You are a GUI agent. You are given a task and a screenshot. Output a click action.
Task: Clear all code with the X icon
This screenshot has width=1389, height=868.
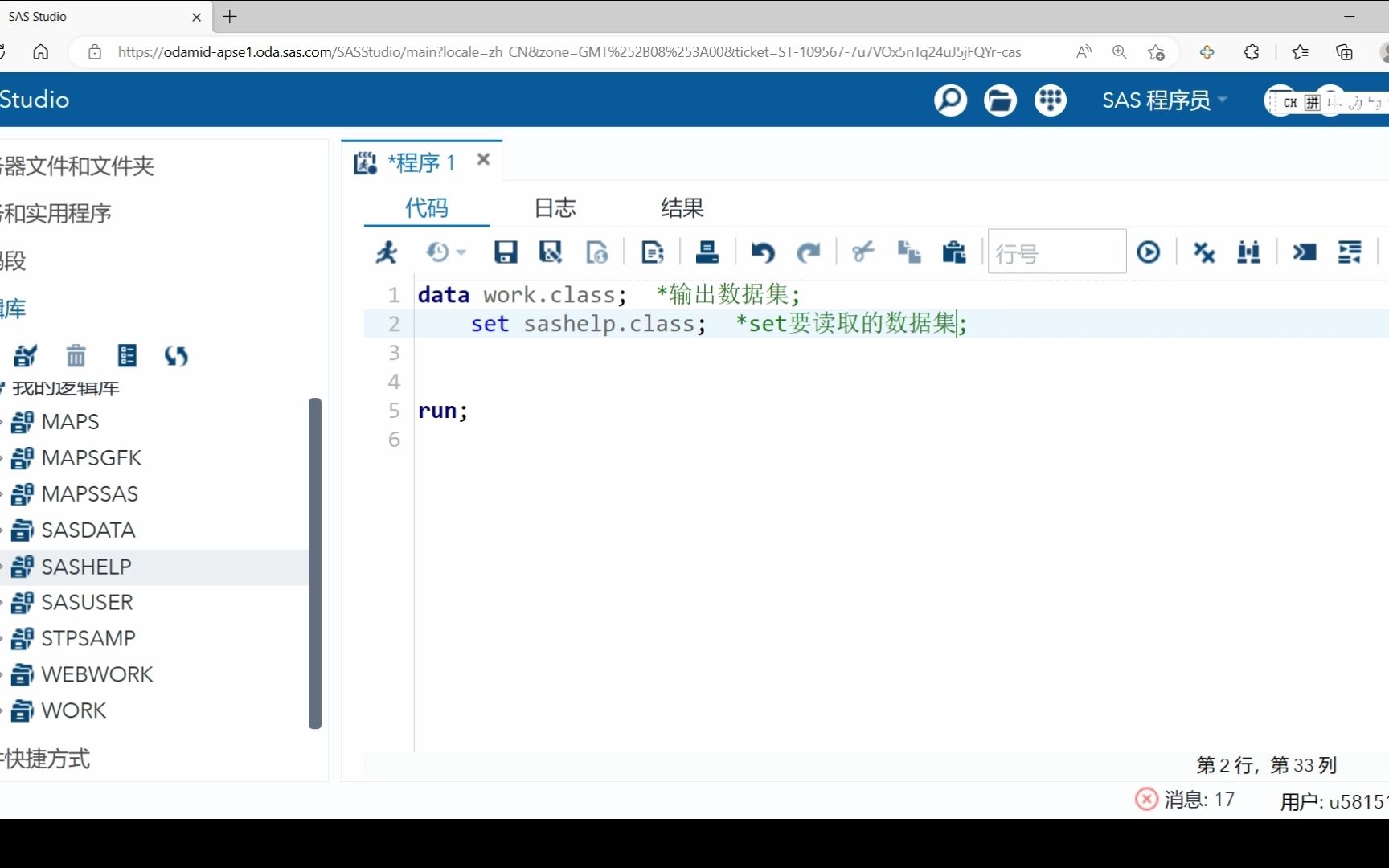point(1204,252)
